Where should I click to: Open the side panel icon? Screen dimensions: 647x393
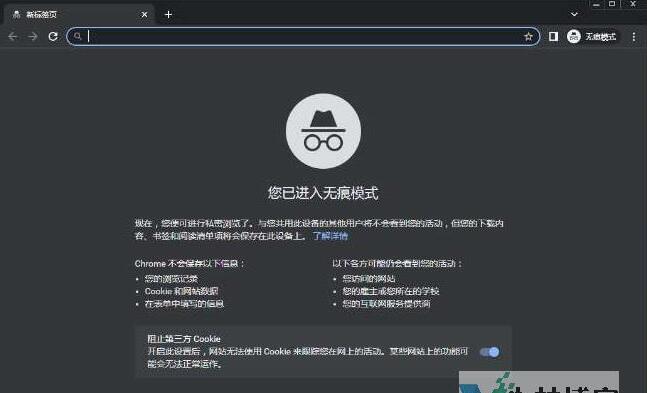(x=553, y=37)
